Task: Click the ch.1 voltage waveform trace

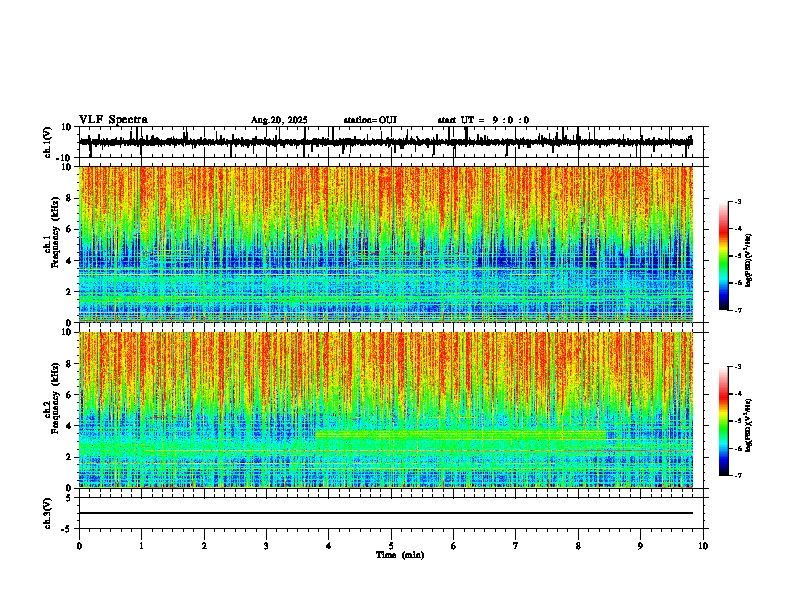Action: (386, 142)
